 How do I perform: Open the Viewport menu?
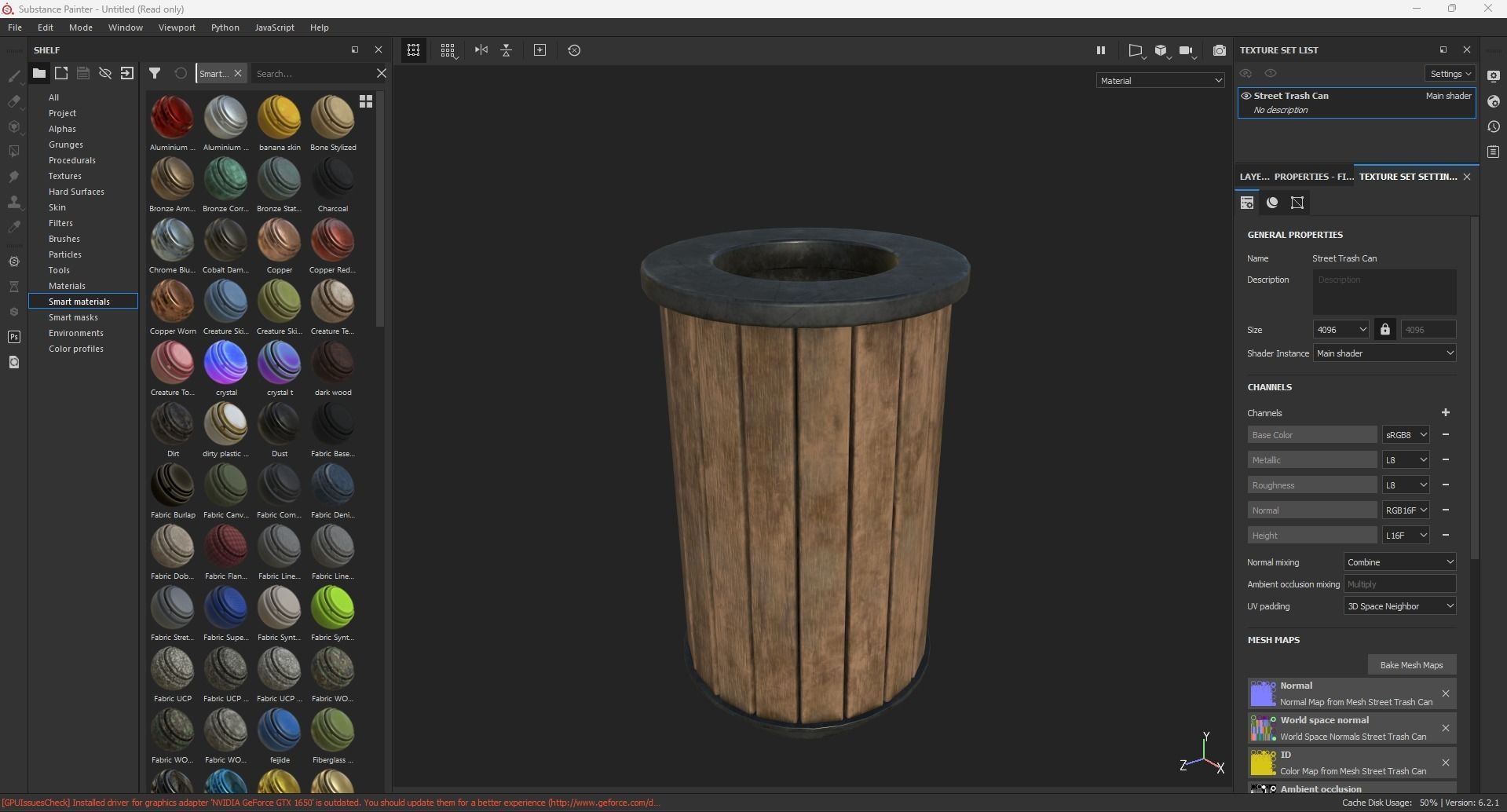177,27
